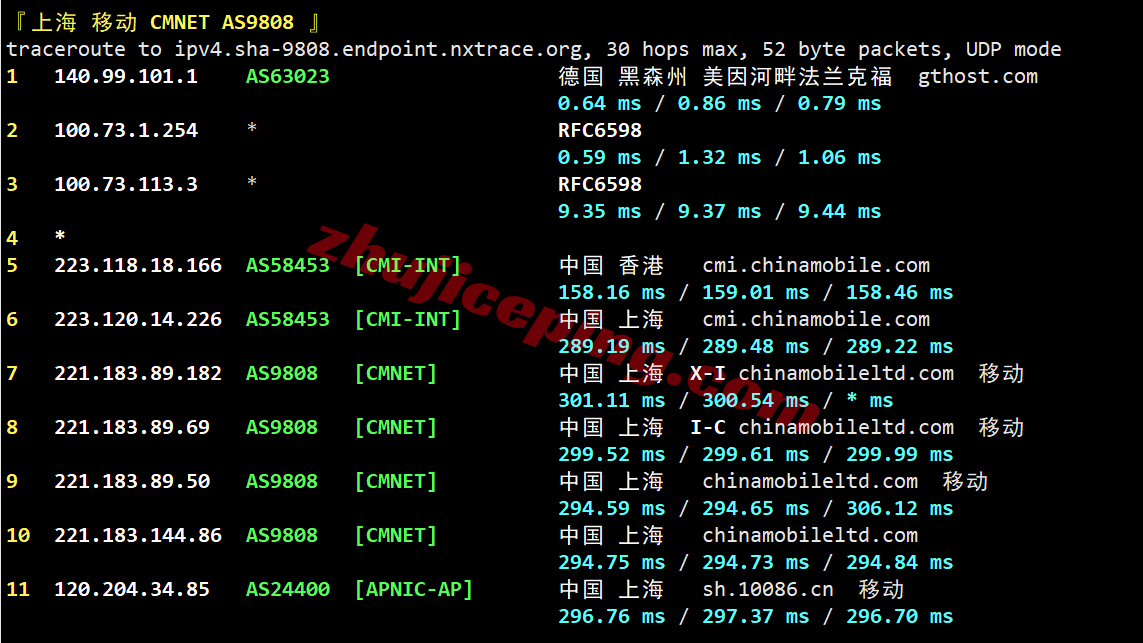Image resolution: width=1143 pixels, height=643 pixels.
Task: Click 'UDP mode' in the traceroute line
Action: click(1013, 50)
